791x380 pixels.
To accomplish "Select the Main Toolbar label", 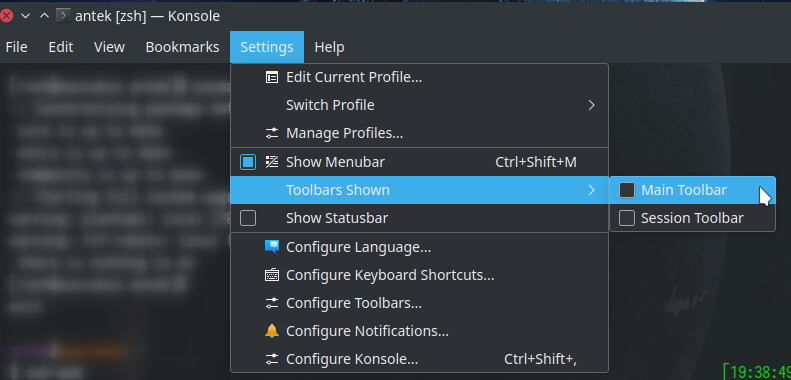I will 684,190.
